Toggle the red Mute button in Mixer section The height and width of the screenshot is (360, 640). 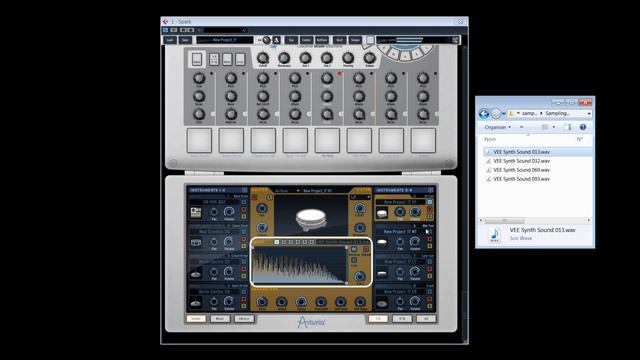(x=254, y=198)
